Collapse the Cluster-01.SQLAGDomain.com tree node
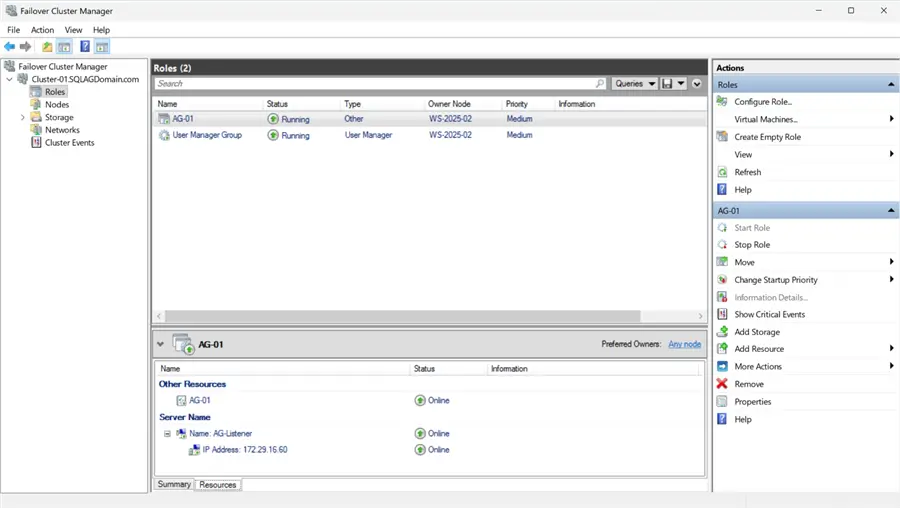This screenshot has width=900, height=508. [x=9, y=79]
